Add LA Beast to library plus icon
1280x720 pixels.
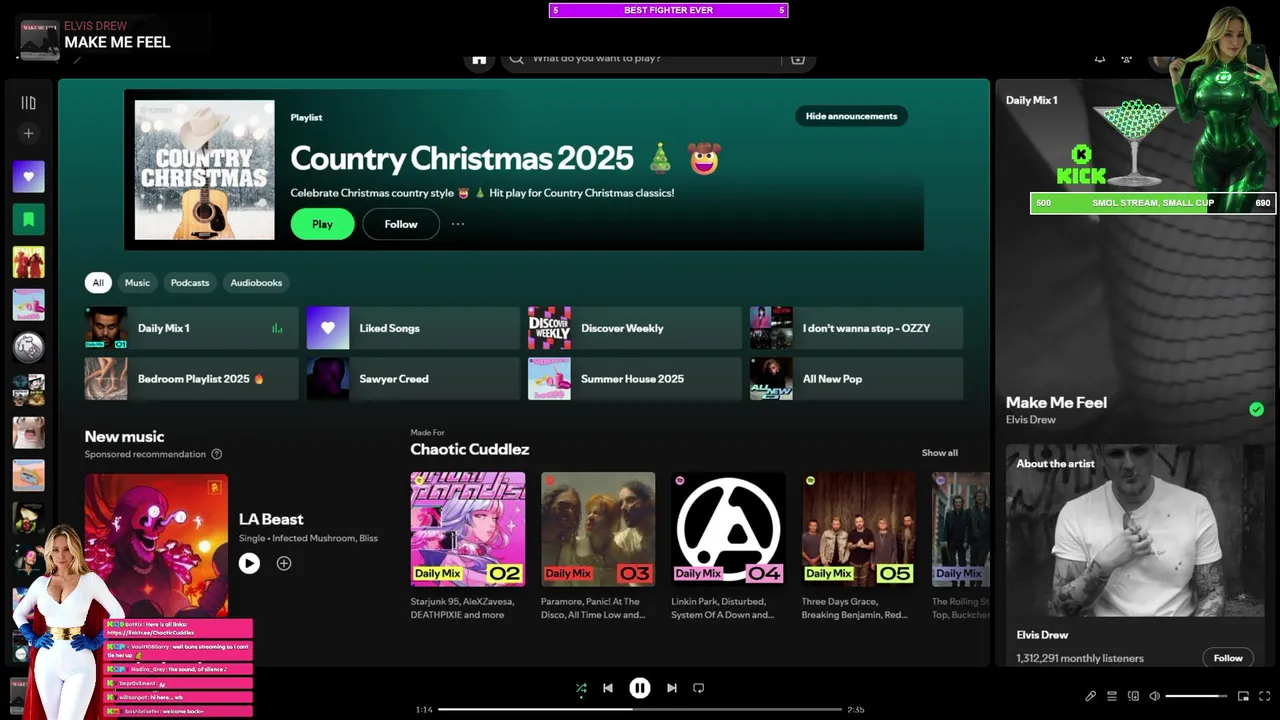pos(284,564)
